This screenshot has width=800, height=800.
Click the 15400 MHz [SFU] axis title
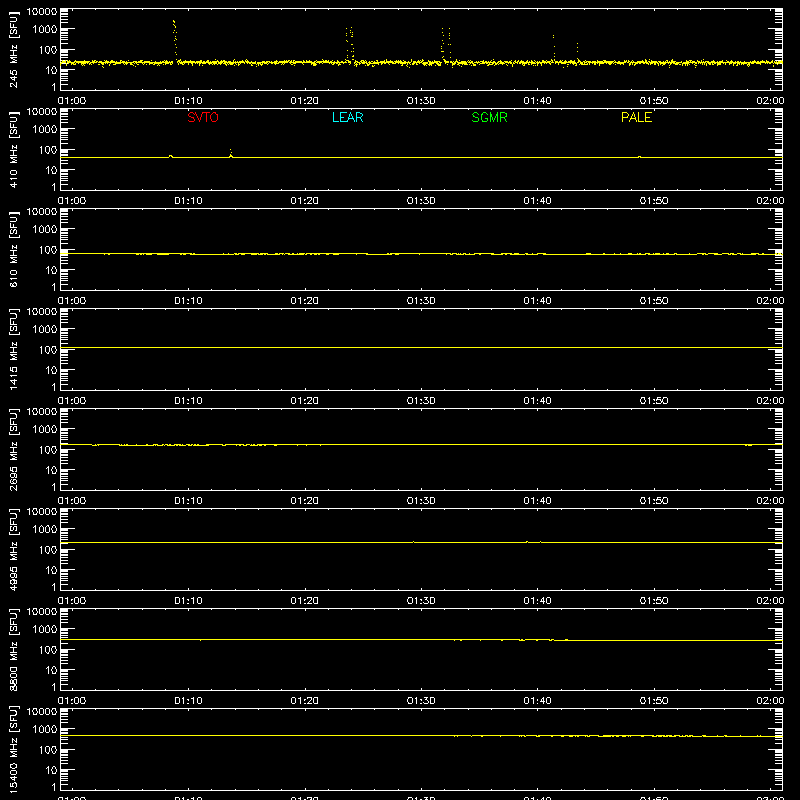[14, 749]
